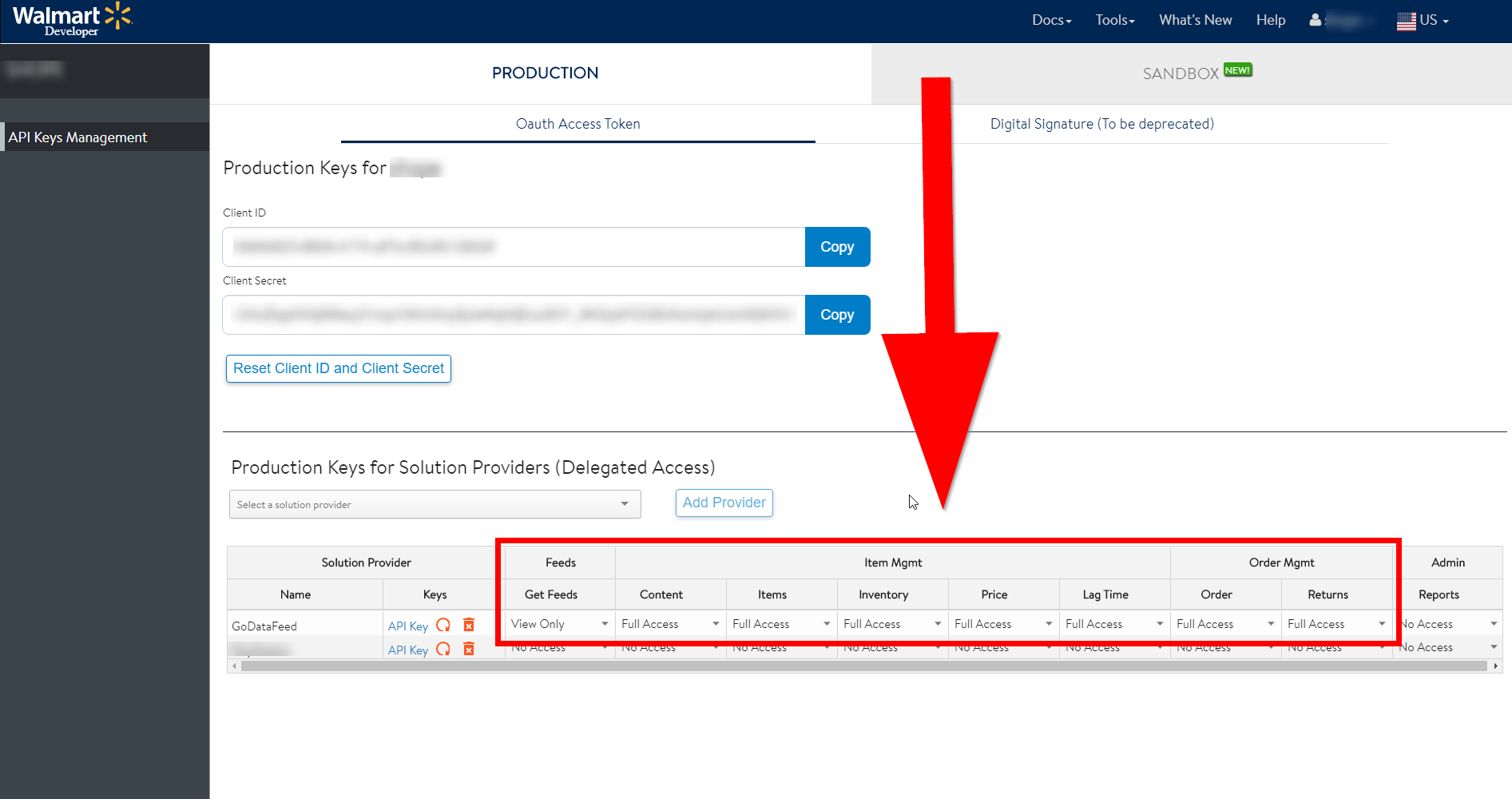
Task: Open the Digital Signature tab
Action: [1102, 124]
